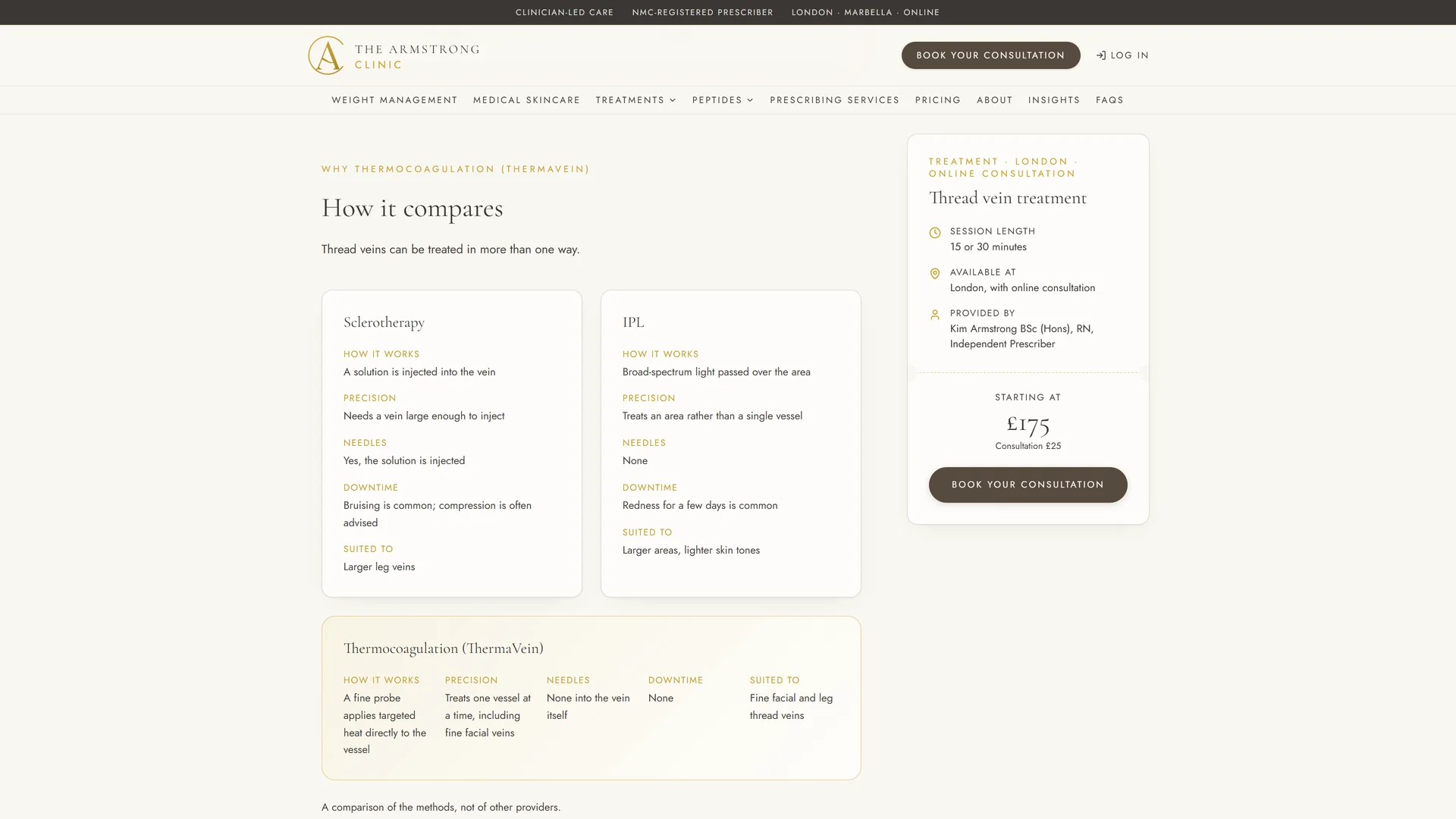This screenshot has width=1456, height=819.
Task: Click the log in arrow icon
Action: tap(1101, 55)
